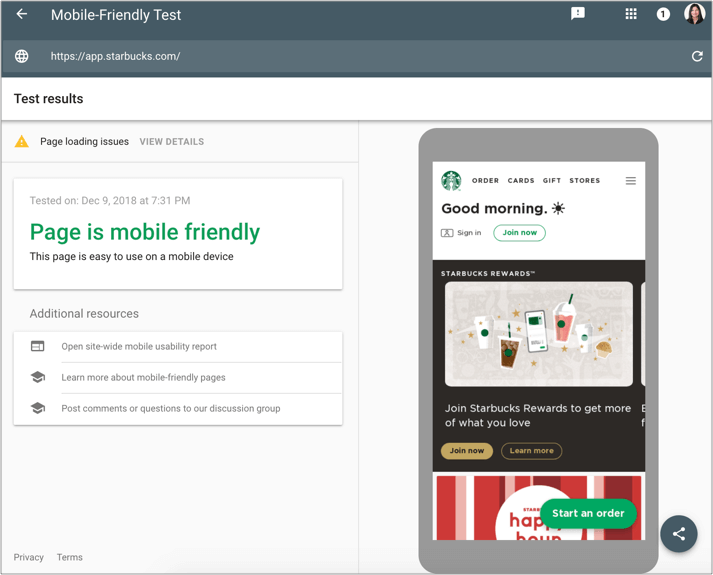Image resolution: width=713 pixels, height=575 pixels.
Task: Open Learn more about mobile-friendly pages
Action: (x=143, y=377)
